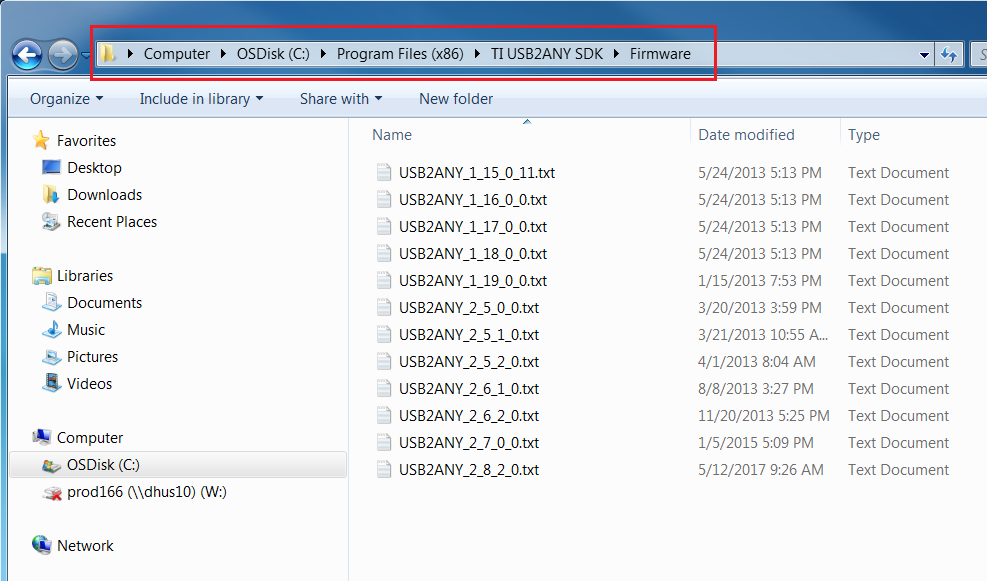Click the Network icon in navigation pane
Image resolution: width=987 pixels, height=581 pixels.
click(x=42, y=545)
